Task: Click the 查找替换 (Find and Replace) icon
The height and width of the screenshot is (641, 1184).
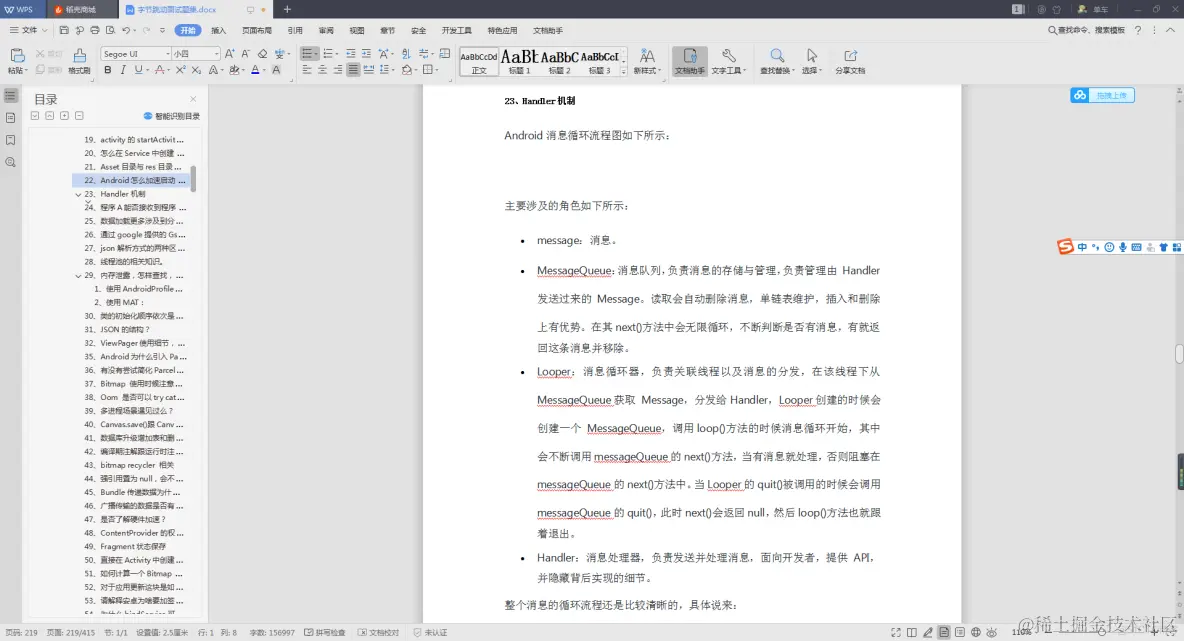Action: pyautogui.click(x=777, y=60)
